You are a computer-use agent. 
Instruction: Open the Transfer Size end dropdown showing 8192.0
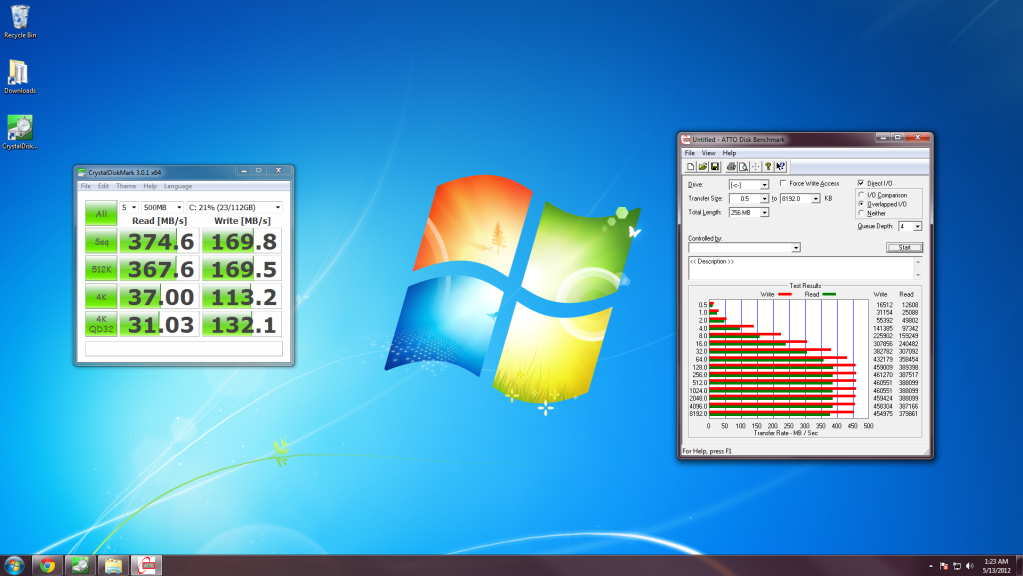(816, 198)
